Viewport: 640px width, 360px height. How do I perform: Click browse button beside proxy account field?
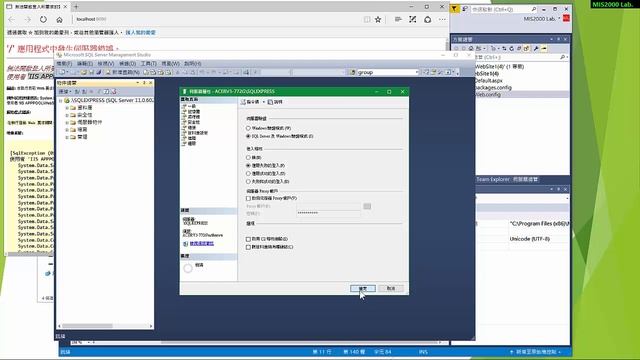click(x=367, y=206)
